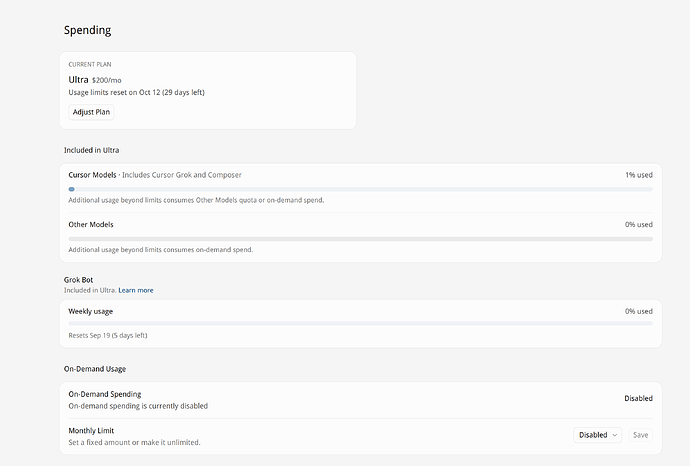Image resolution: width=690 pixels, height=466 pixels.
Task: Click the Included in Ultra section heading
Action: (92, 150)
